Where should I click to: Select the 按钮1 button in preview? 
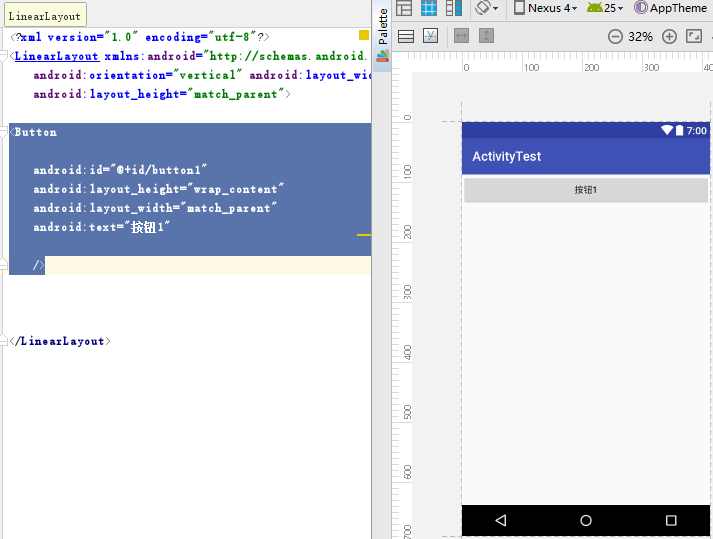pos(585,190)
